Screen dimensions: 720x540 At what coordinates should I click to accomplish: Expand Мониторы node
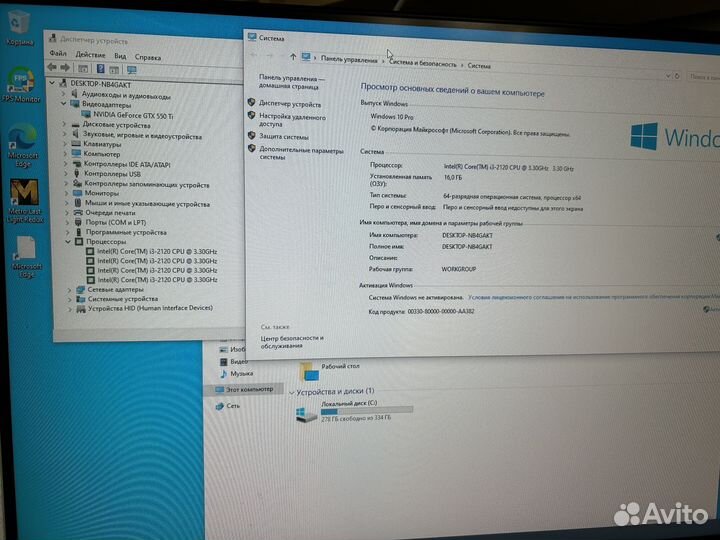66,193
